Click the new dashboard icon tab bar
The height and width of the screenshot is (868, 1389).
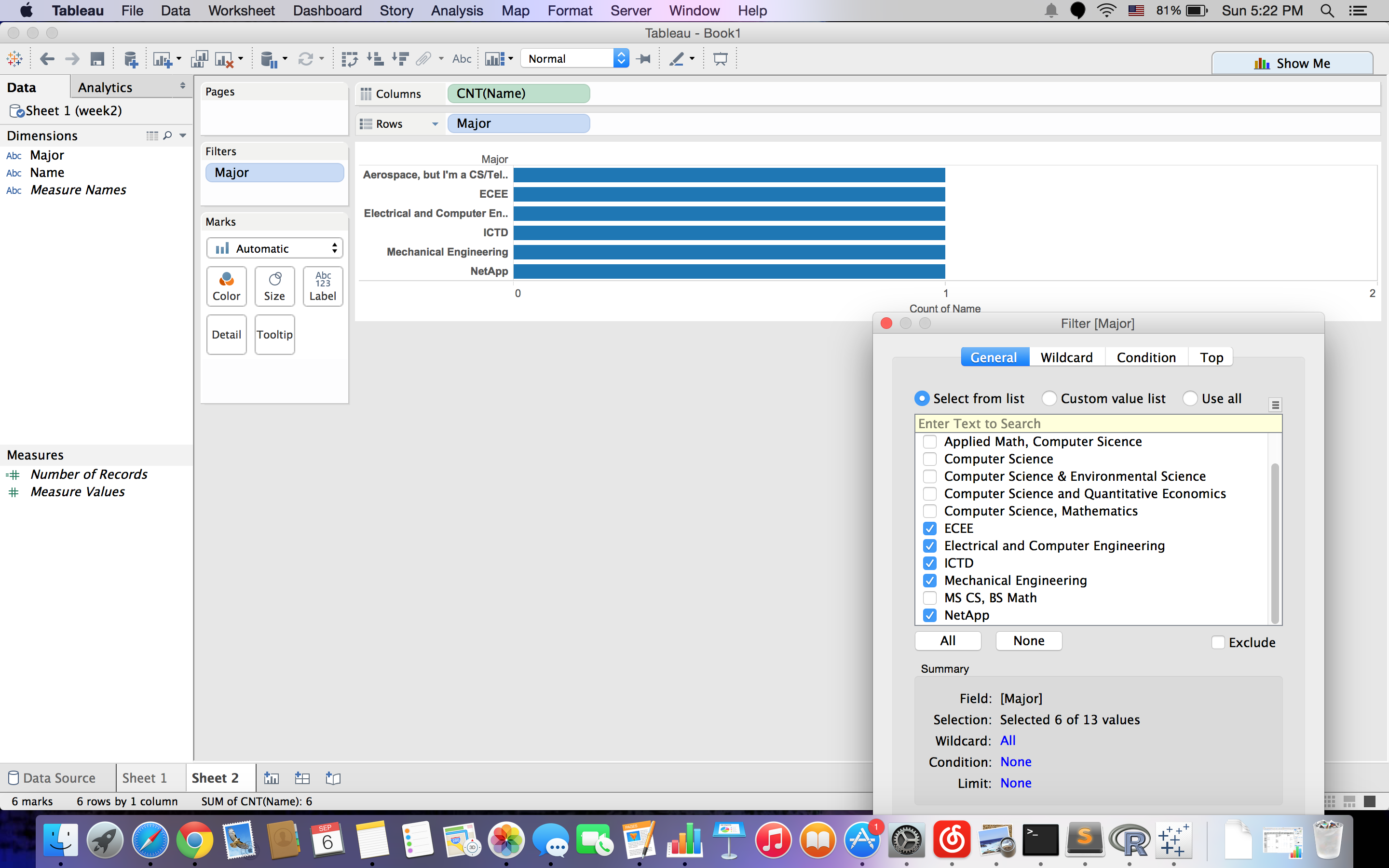click(302, 778)
